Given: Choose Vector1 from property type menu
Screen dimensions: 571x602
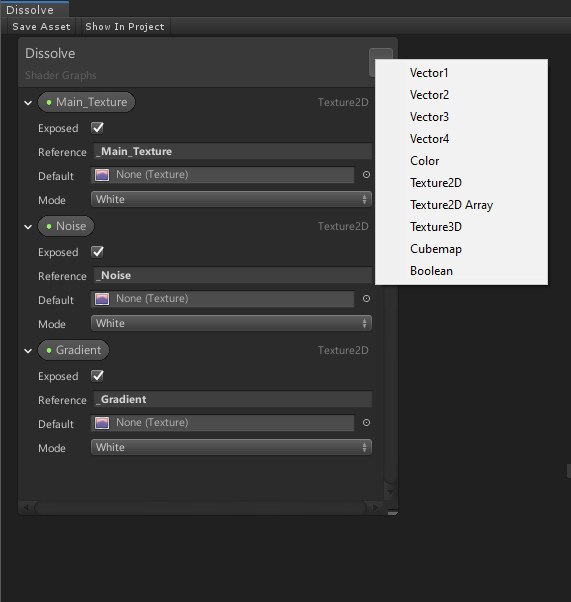Looking at the screenshot, I should pyautogui.click(x=461, y=73).
